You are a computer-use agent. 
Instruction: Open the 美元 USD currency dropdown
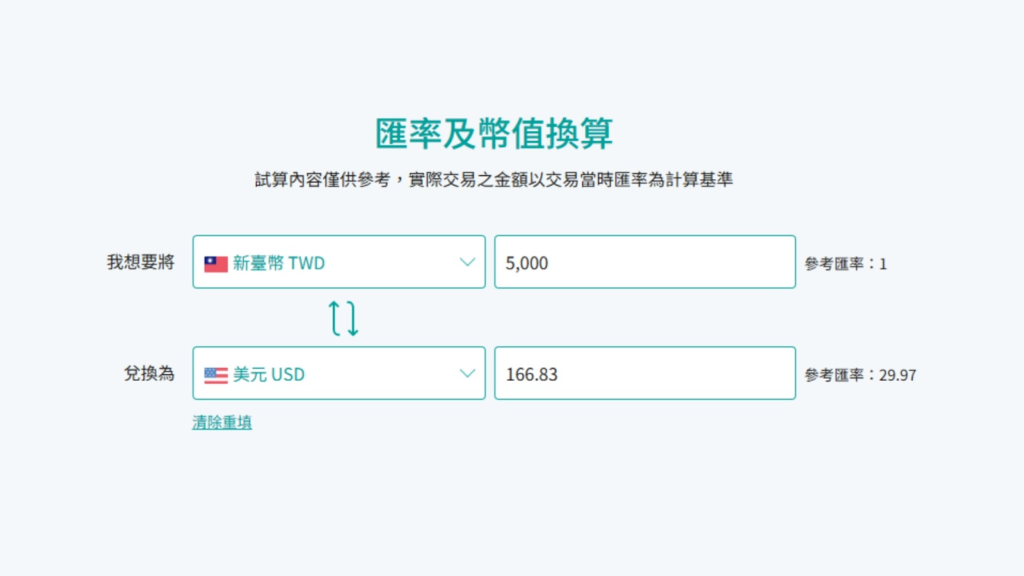tap(339, 373)
